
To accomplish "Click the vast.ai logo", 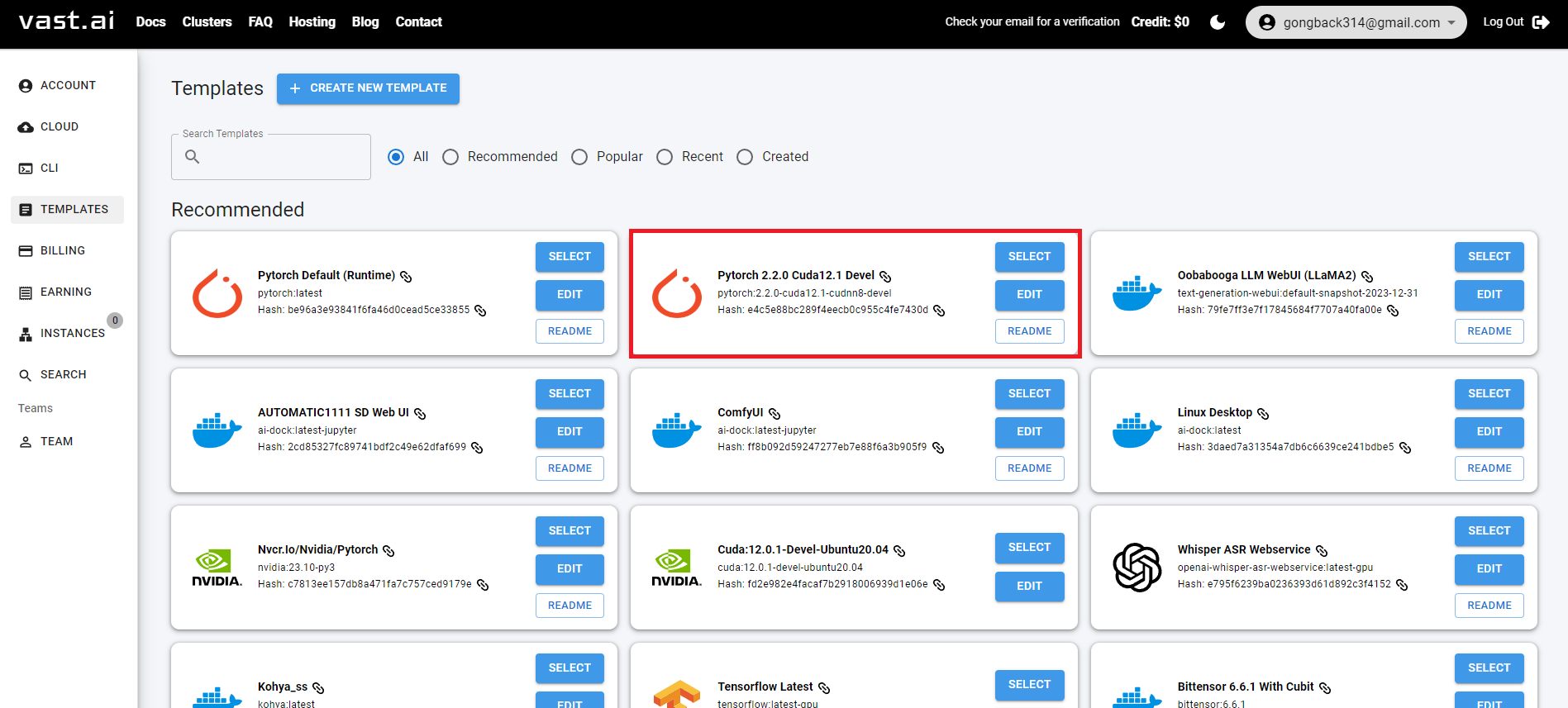I will (66, 21).
